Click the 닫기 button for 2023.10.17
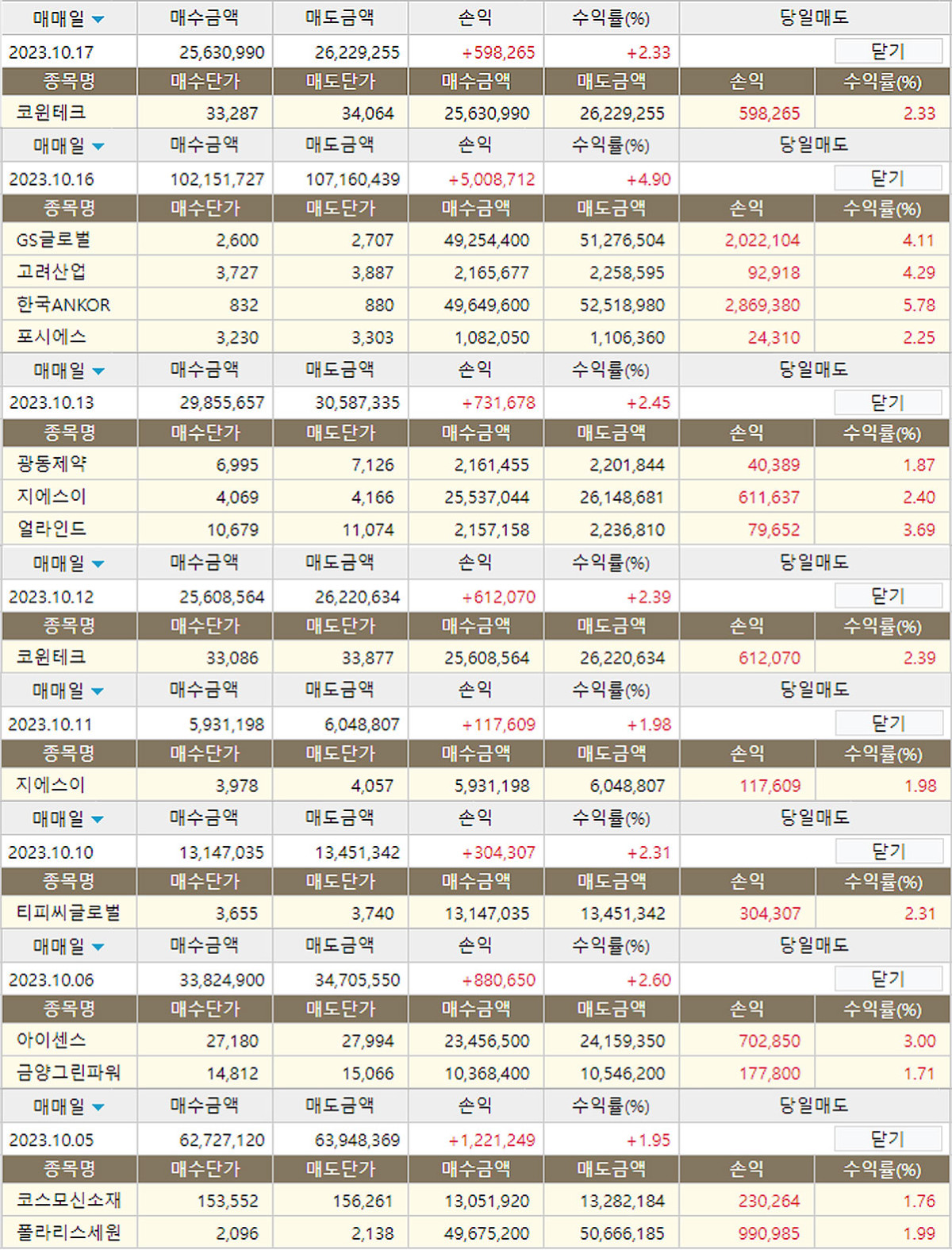Screen dimensions: 952x1250 (888, 52)
